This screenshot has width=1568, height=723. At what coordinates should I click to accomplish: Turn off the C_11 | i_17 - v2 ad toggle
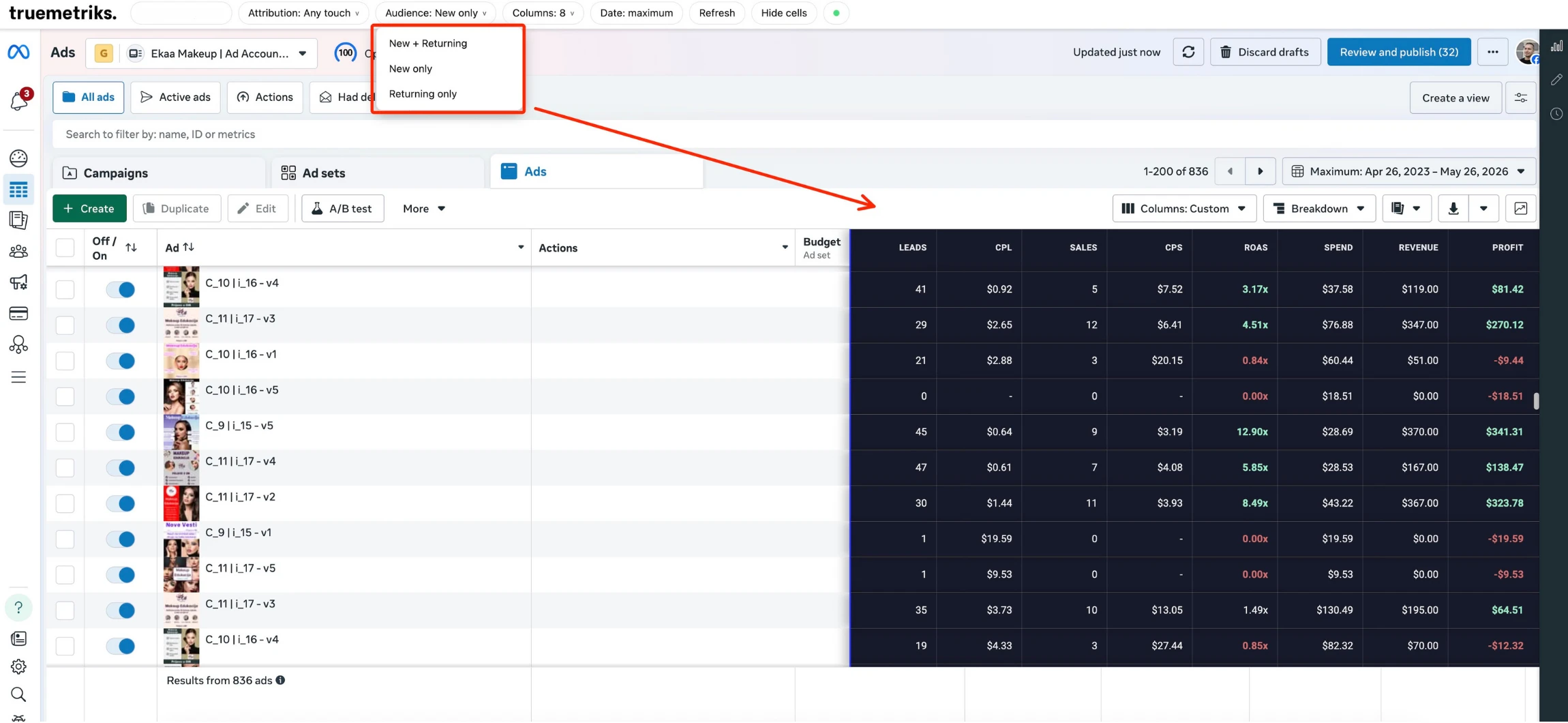click(121, 503)
